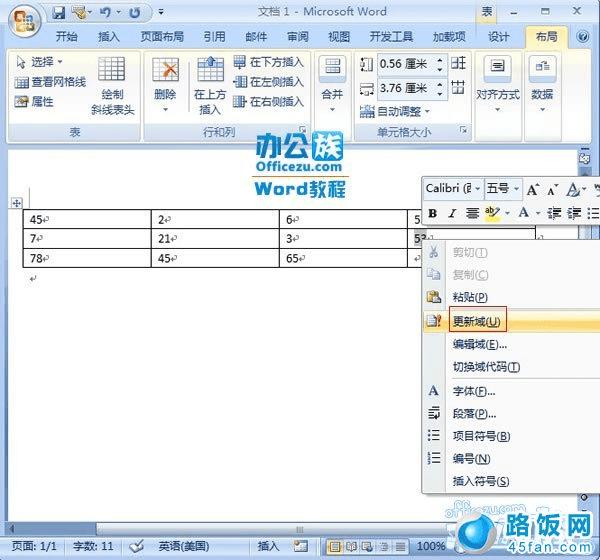Choose 字体(F)... from context menu

click(511, 391)
